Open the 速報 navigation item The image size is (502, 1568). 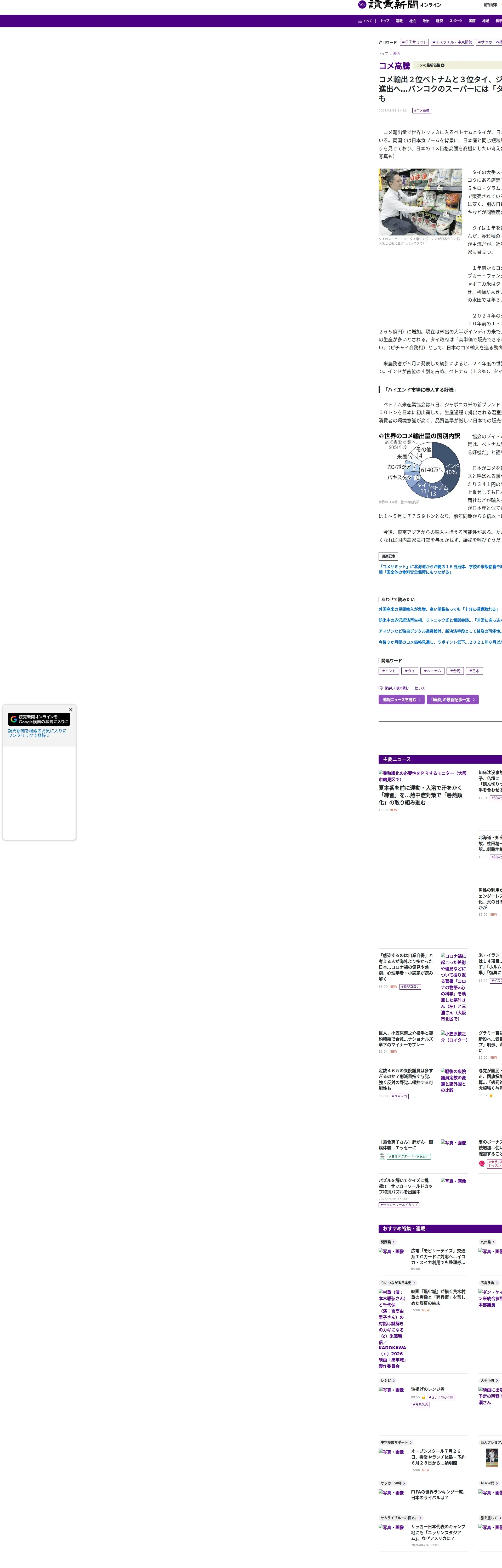click(x=399, y=21)
